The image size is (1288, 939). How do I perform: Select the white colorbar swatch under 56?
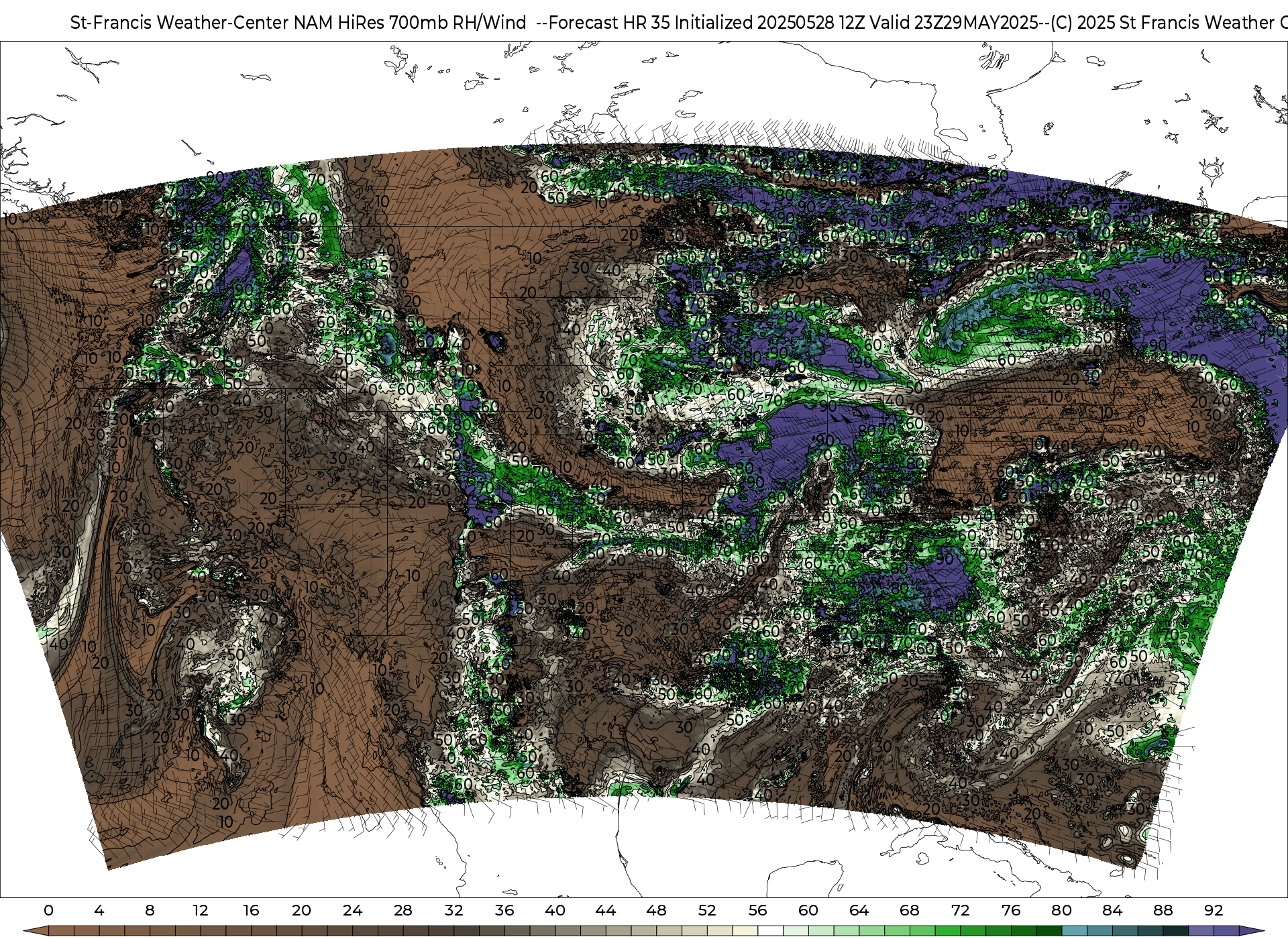(x=770, y=931)
